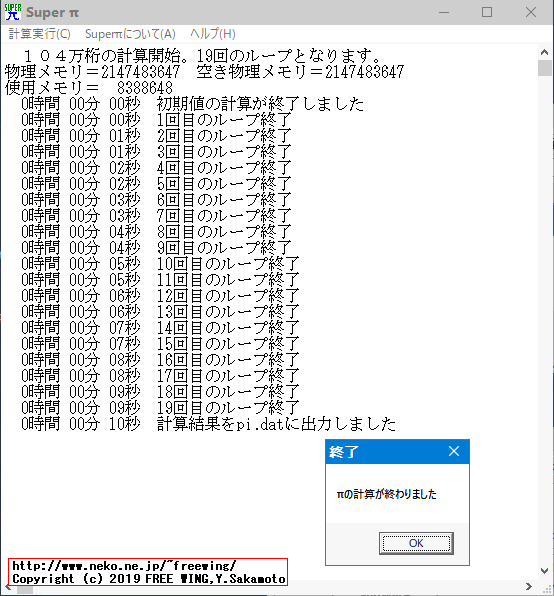Click the '19回目のループ終了' line

(x=160, y=407)
